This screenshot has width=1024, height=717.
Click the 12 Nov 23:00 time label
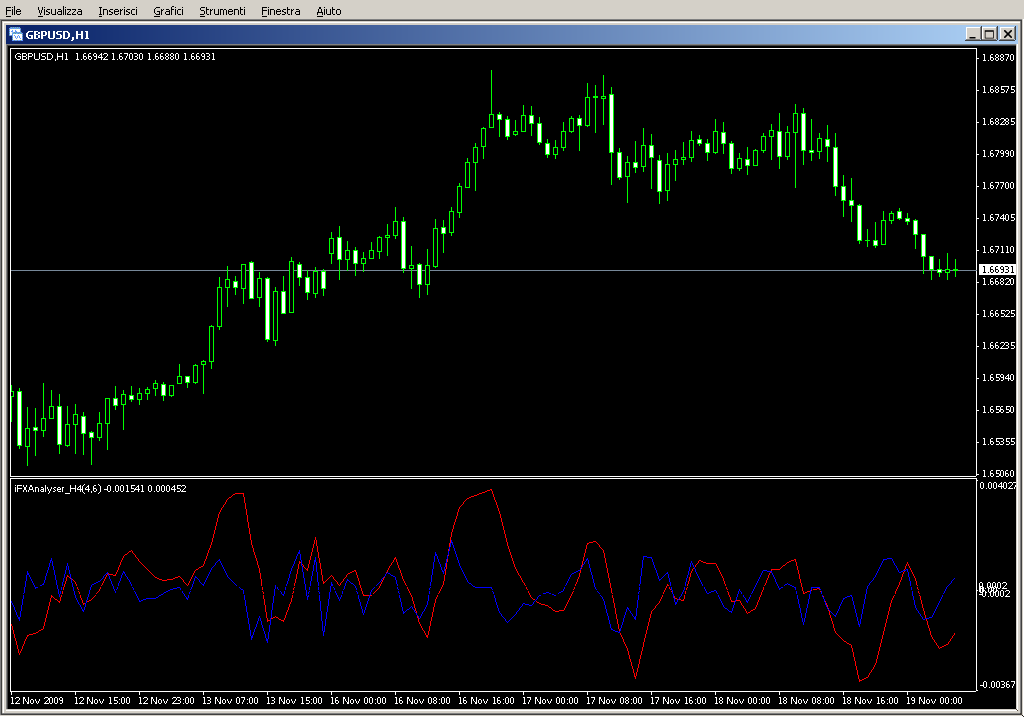point(166,701)
